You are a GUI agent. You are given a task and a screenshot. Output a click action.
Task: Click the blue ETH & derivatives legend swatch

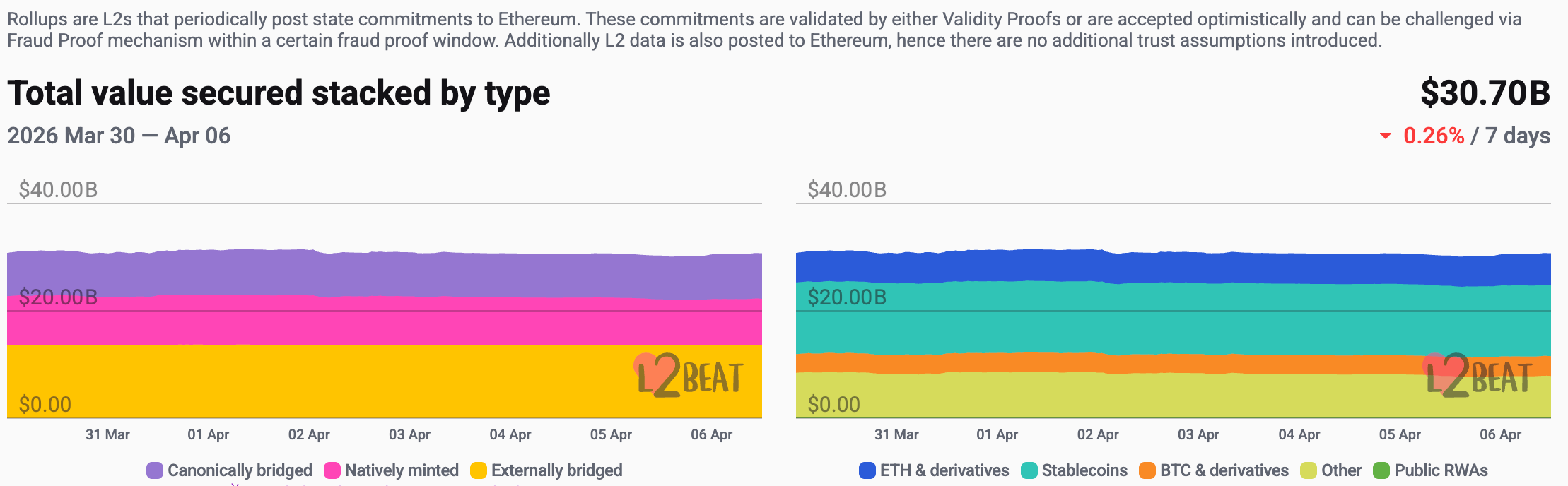click(x=867, y=470)
